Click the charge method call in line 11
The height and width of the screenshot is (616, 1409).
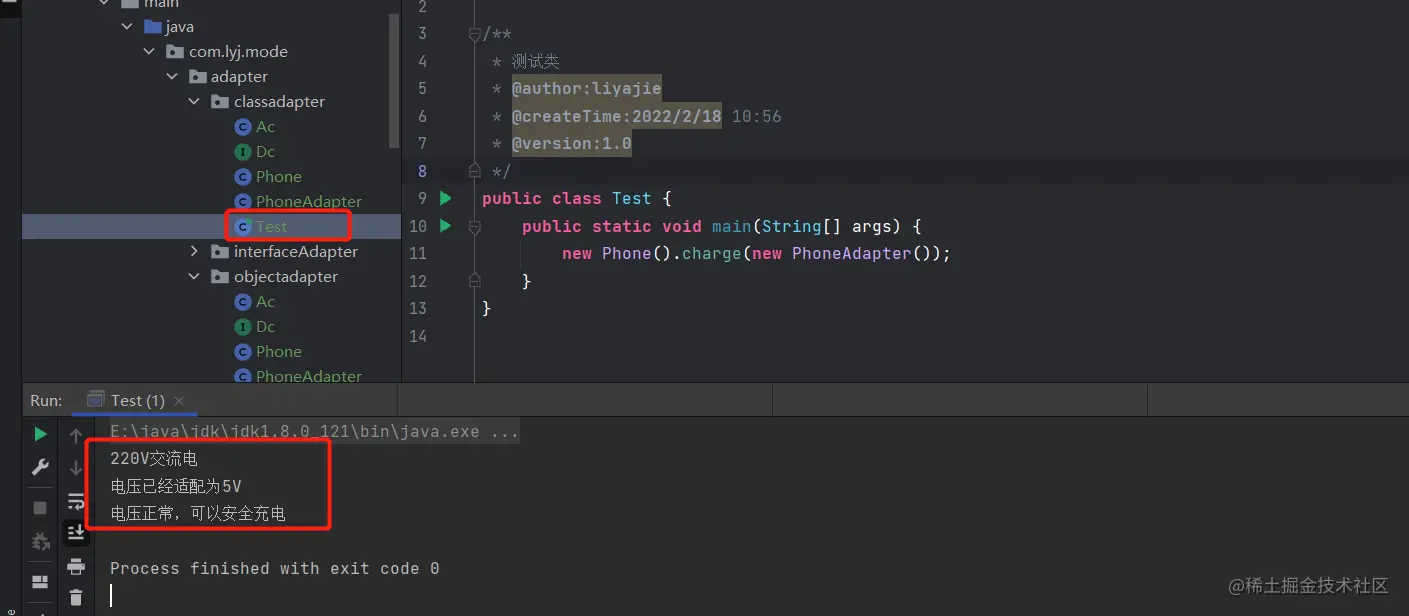click(x=712, y=253)
